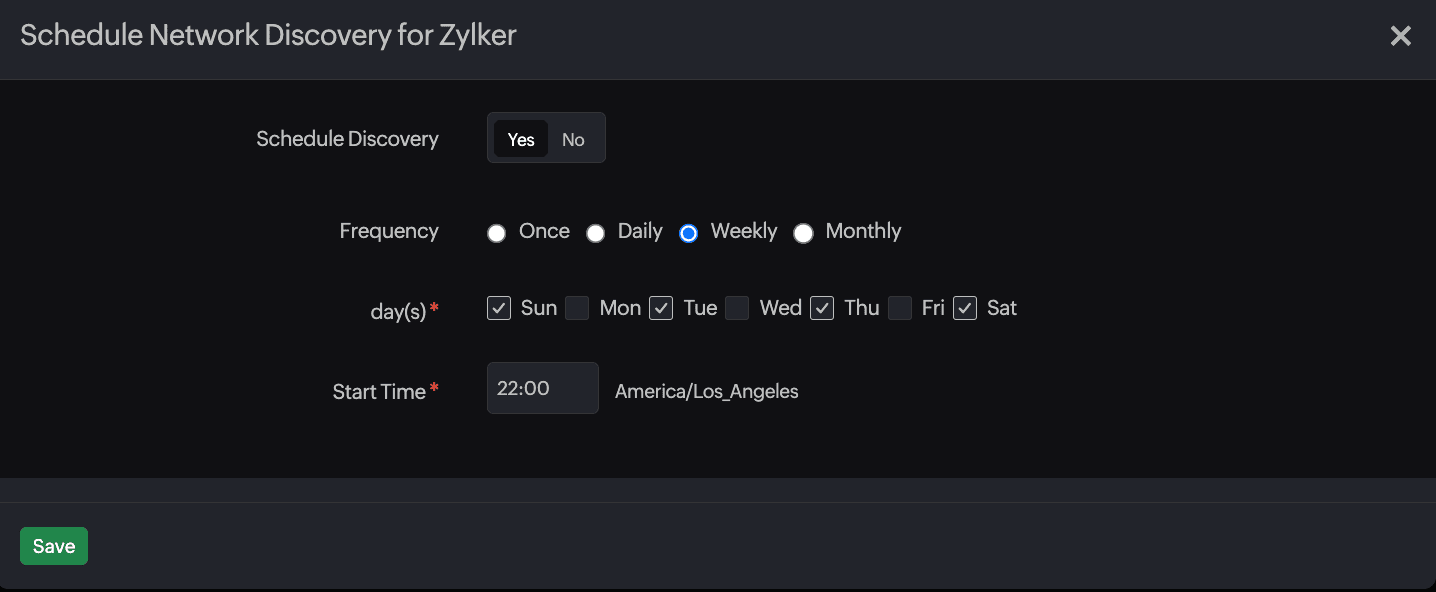Tick the Fri day checkbox
Viewport: 1436px width, 592px height.
coord(900,308)
